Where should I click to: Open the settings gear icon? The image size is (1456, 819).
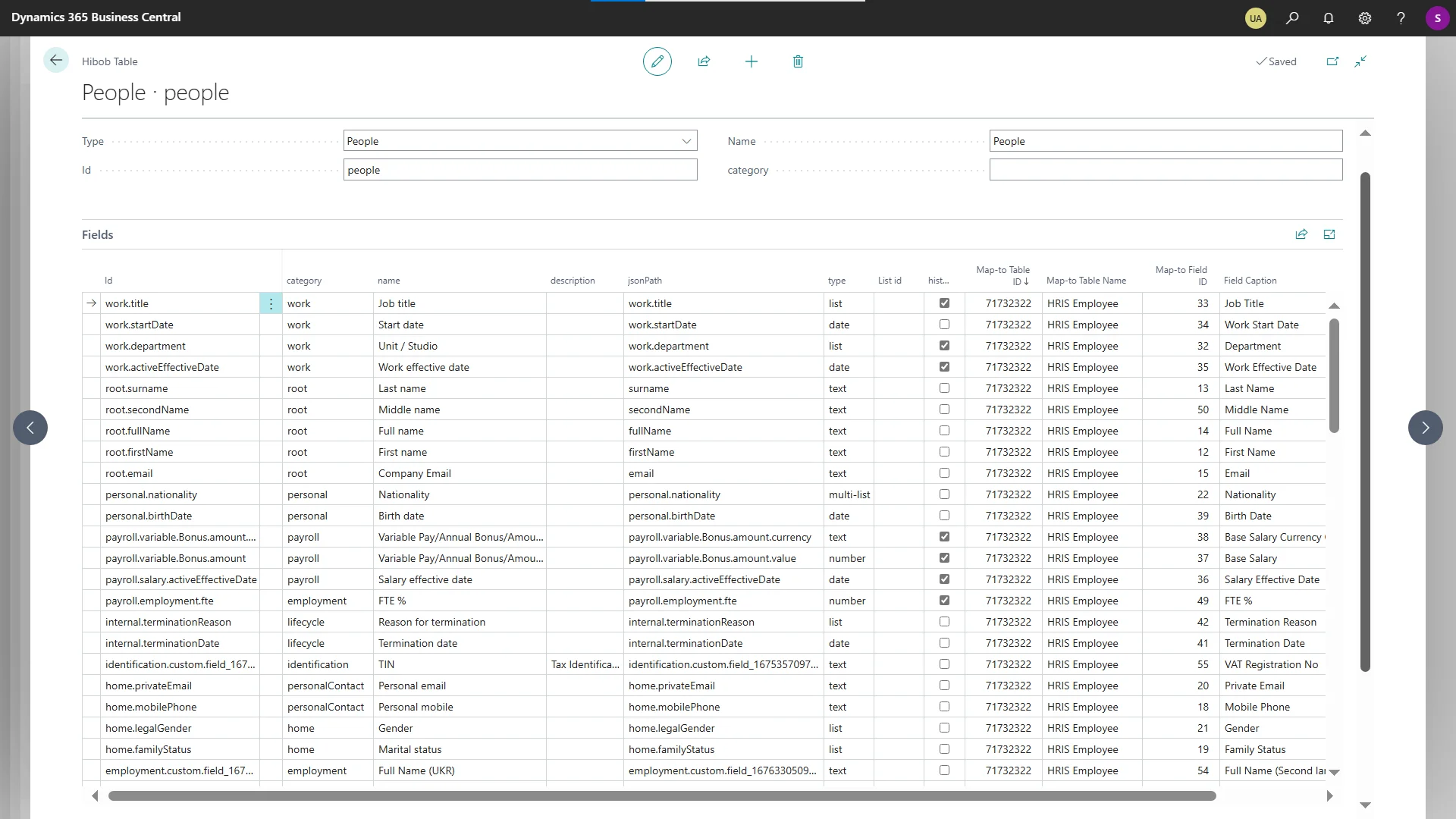[x=1364, y=18]
